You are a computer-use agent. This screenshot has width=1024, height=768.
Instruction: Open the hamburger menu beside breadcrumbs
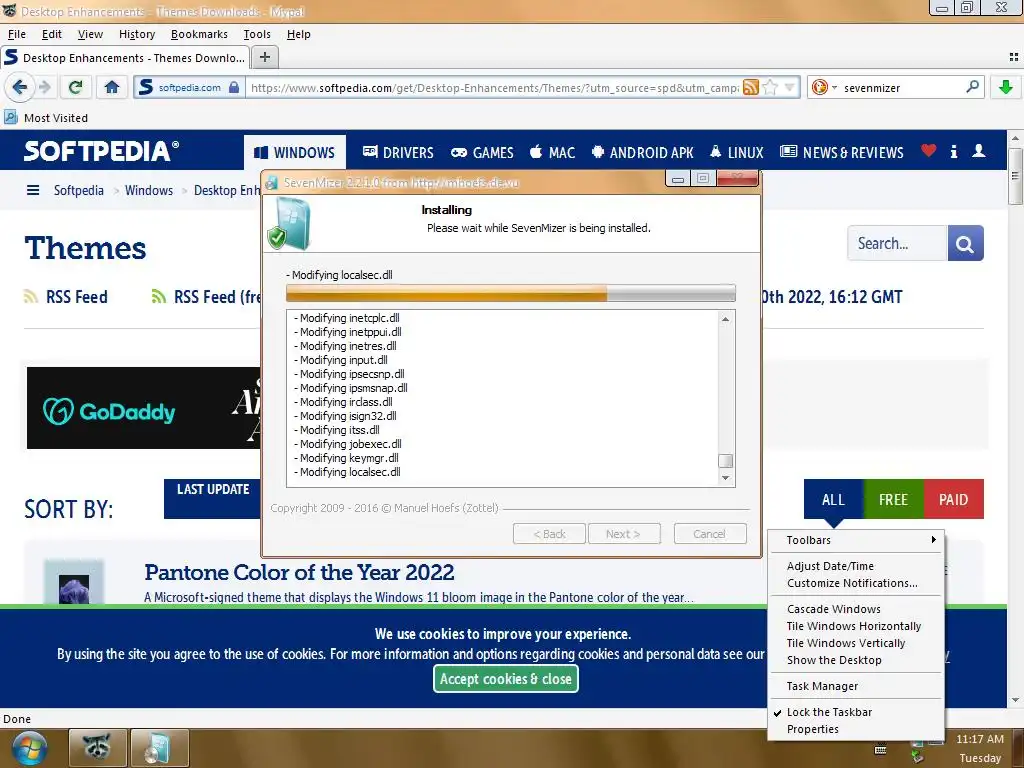pyautogui.click(x=33, y=190)
